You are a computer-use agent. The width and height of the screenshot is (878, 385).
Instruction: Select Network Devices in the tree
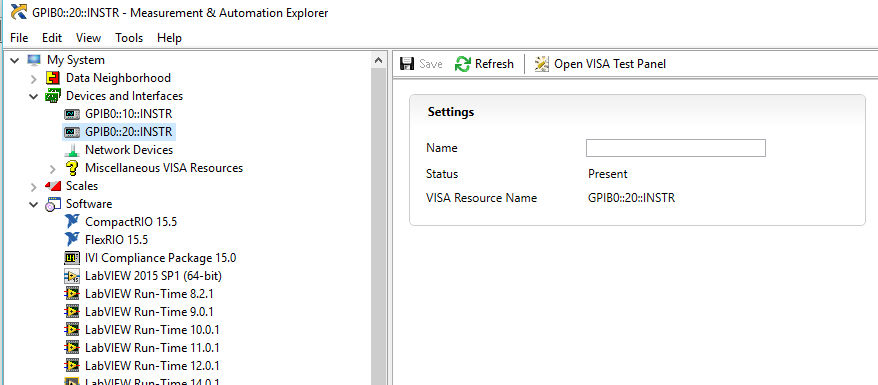[x=129, y=150]
